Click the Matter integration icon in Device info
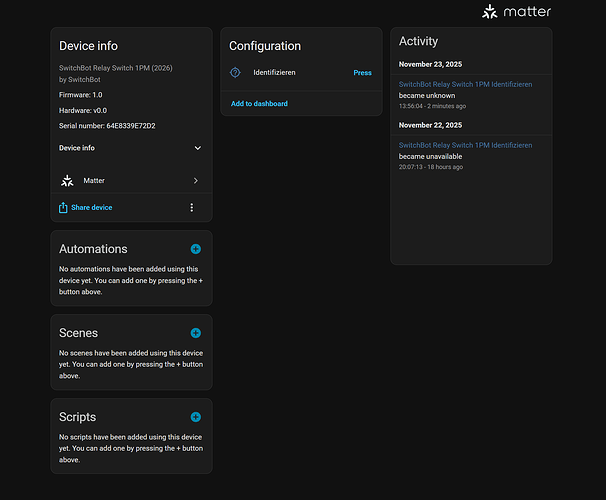This screenshot has height=500, width=606. point(67,181)
